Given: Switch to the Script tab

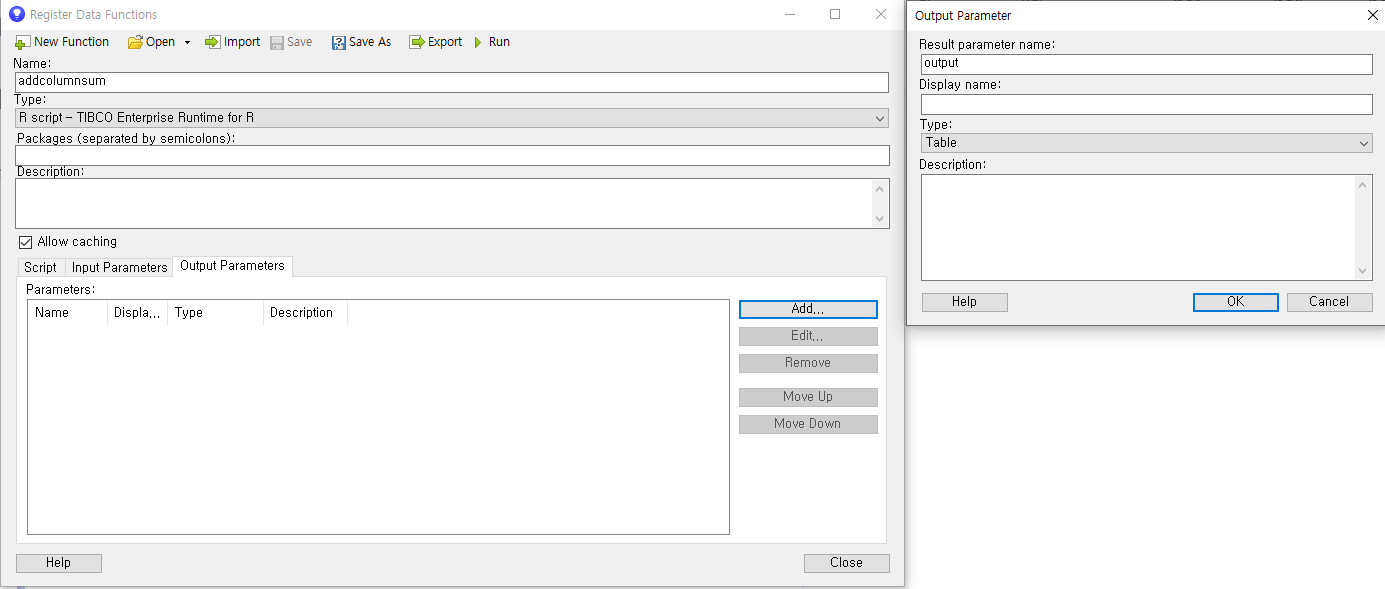Looking at the screenshot, I should [x=41, y=267].
